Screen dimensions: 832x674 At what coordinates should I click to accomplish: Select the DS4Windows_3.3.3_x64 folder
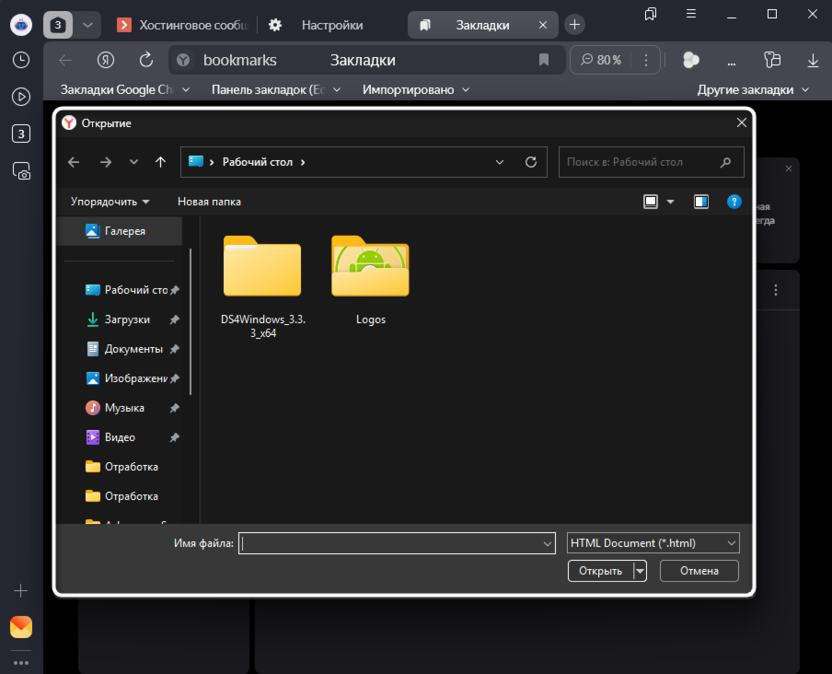(x=262, y=282)
